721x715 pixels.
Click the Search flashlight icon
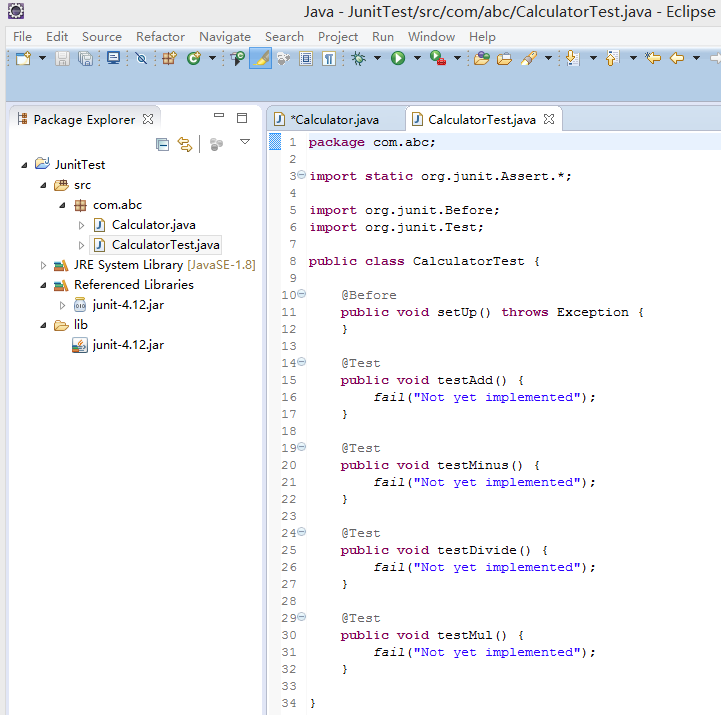point(529,58)
